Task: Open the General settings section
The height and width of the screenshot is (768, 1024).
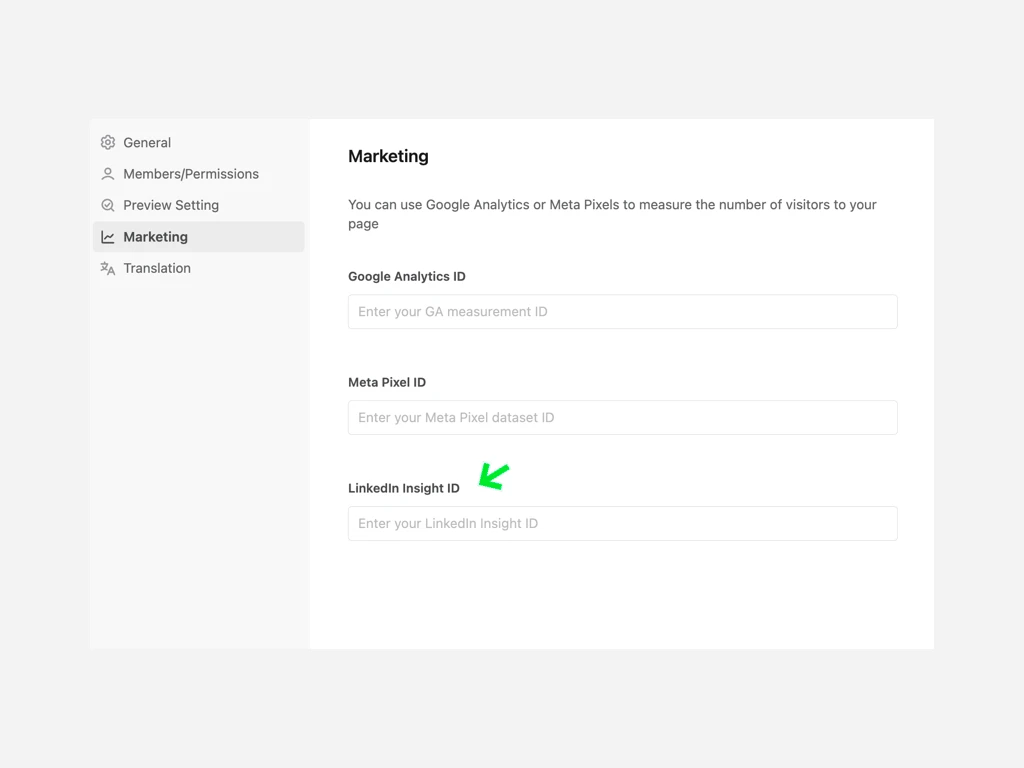Action: 199,142
